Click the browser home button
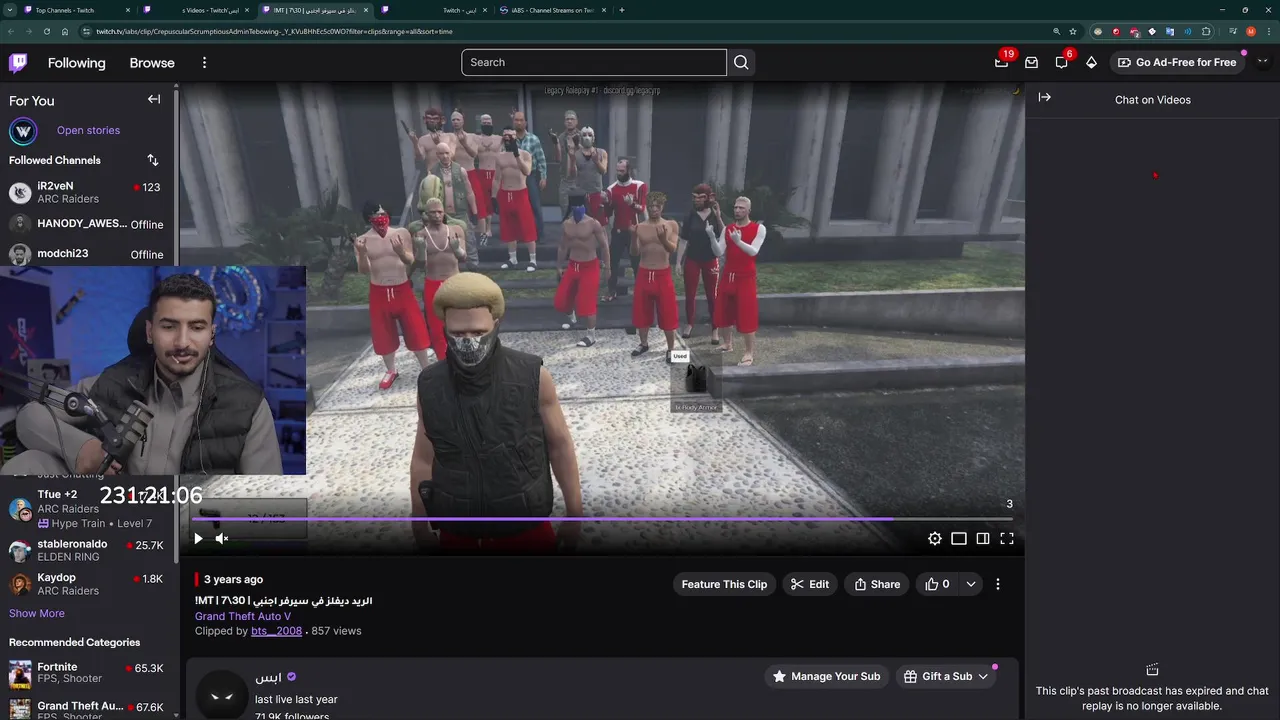Image resolution: width=1280 pixels, height=720 pixels. tap(64, 31)
